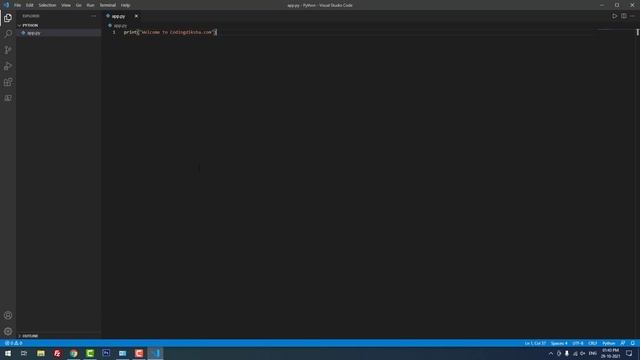Click the VS Code logo in title bar
This screenshot has height=360, width=640.
(x=6, y=5)
